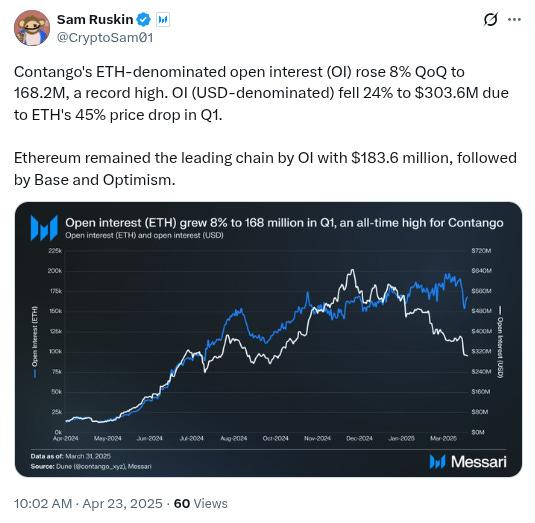Screen dimensions: 535x523
Task: Click the Grok slashed-circle icon
Action: pyautogui.click(x=491, y=19)
